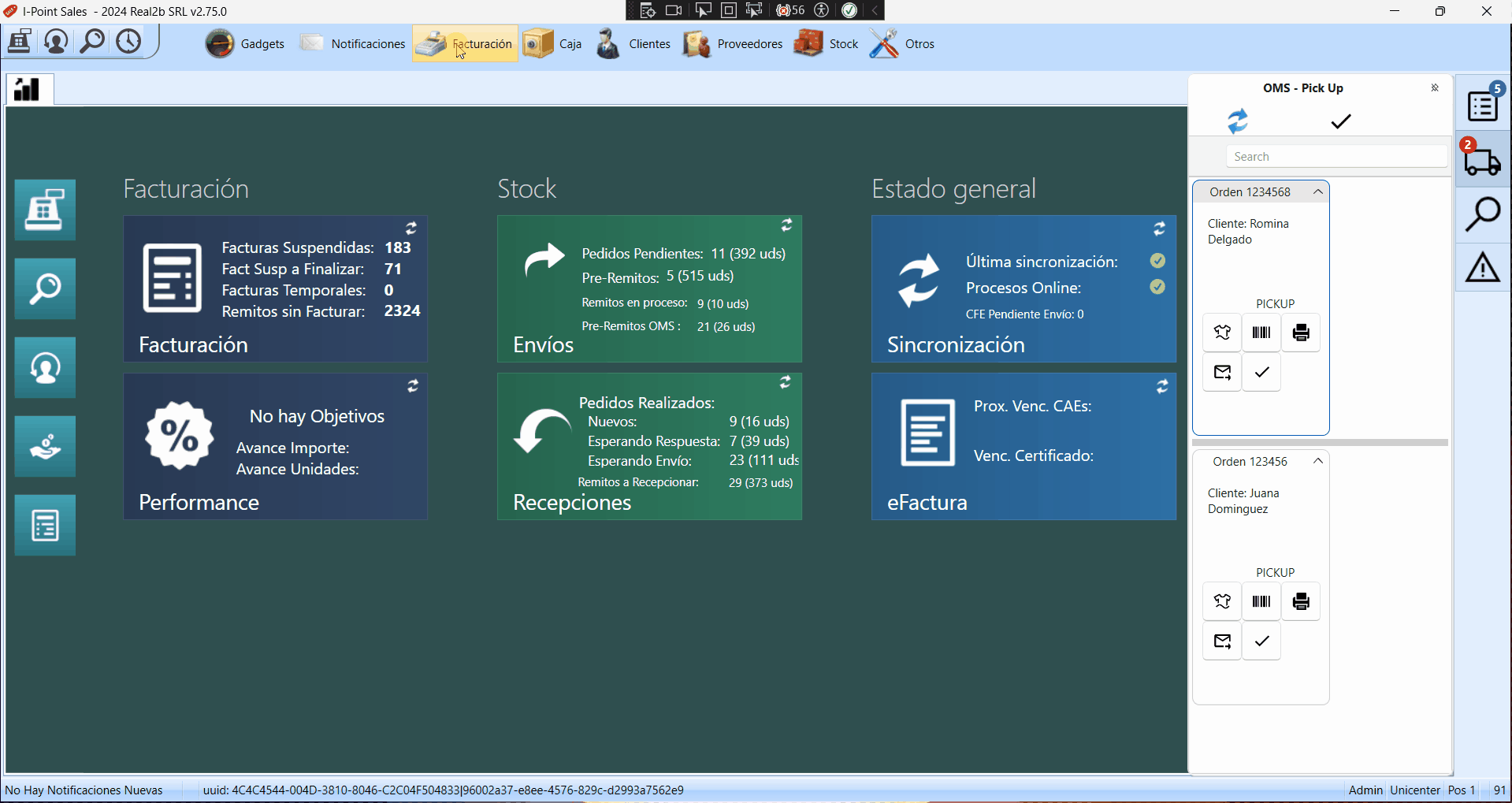
Task: Open the Facturación menu
Action: tap(465, 44)
